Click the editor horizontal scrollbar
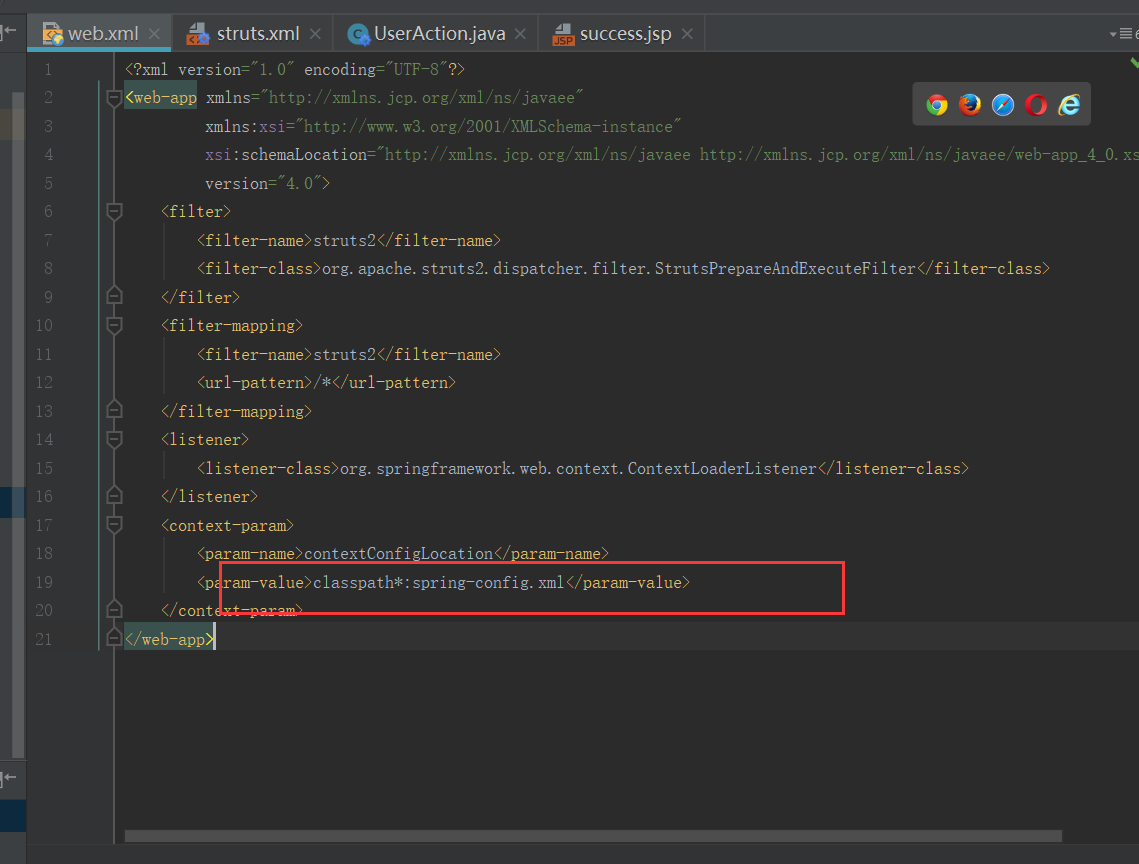The width and height of the screenshot is (1139, 864). (593, 836)
